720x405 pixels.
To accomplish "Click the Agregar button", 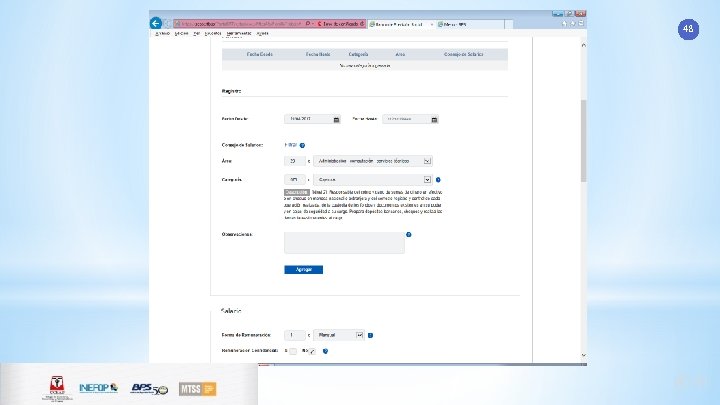I will (304, 270).
